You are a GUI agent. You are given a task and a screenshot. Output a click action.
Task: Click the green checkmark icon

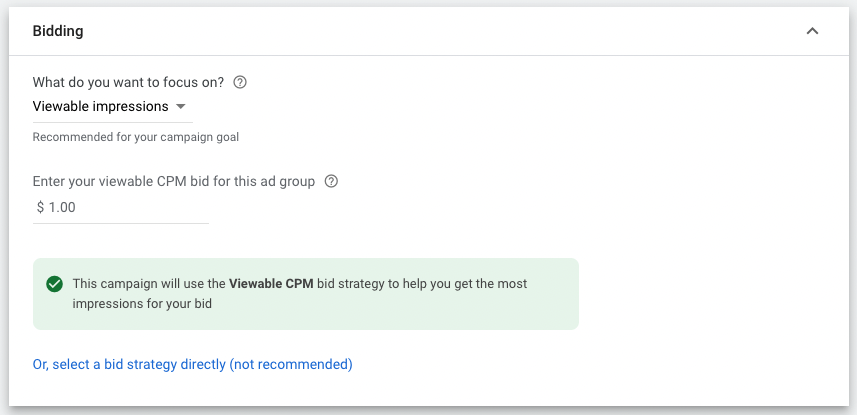[x=55, y=284]
